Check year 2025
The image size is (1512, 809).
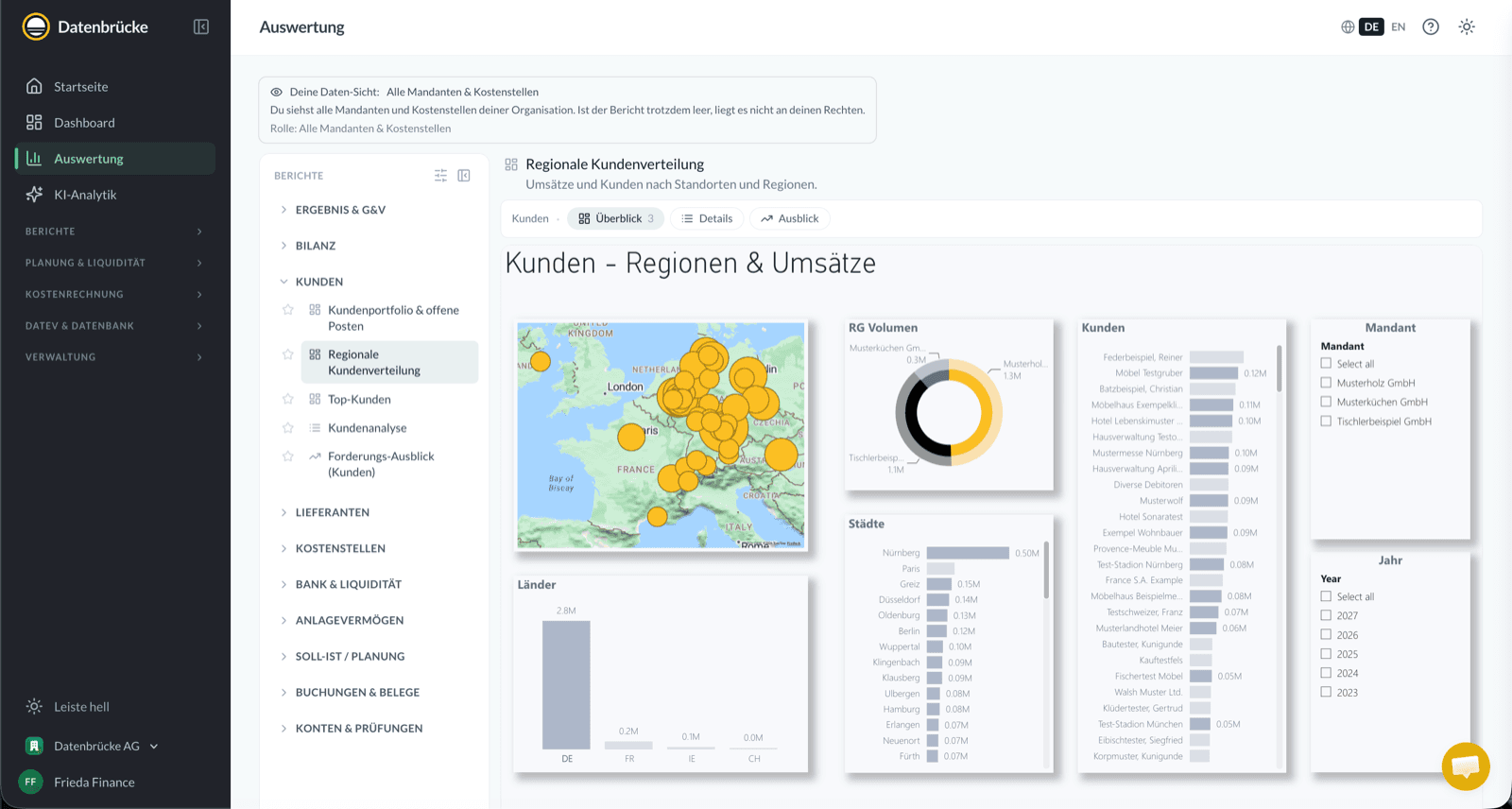click(x=1326, y=654)
